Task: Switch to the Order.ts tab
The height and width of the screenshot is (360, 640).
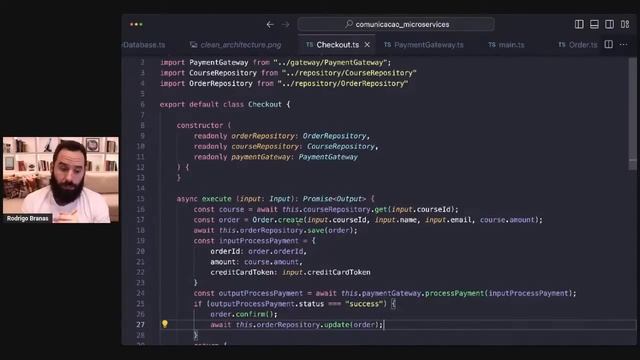Action: (578, 45)
